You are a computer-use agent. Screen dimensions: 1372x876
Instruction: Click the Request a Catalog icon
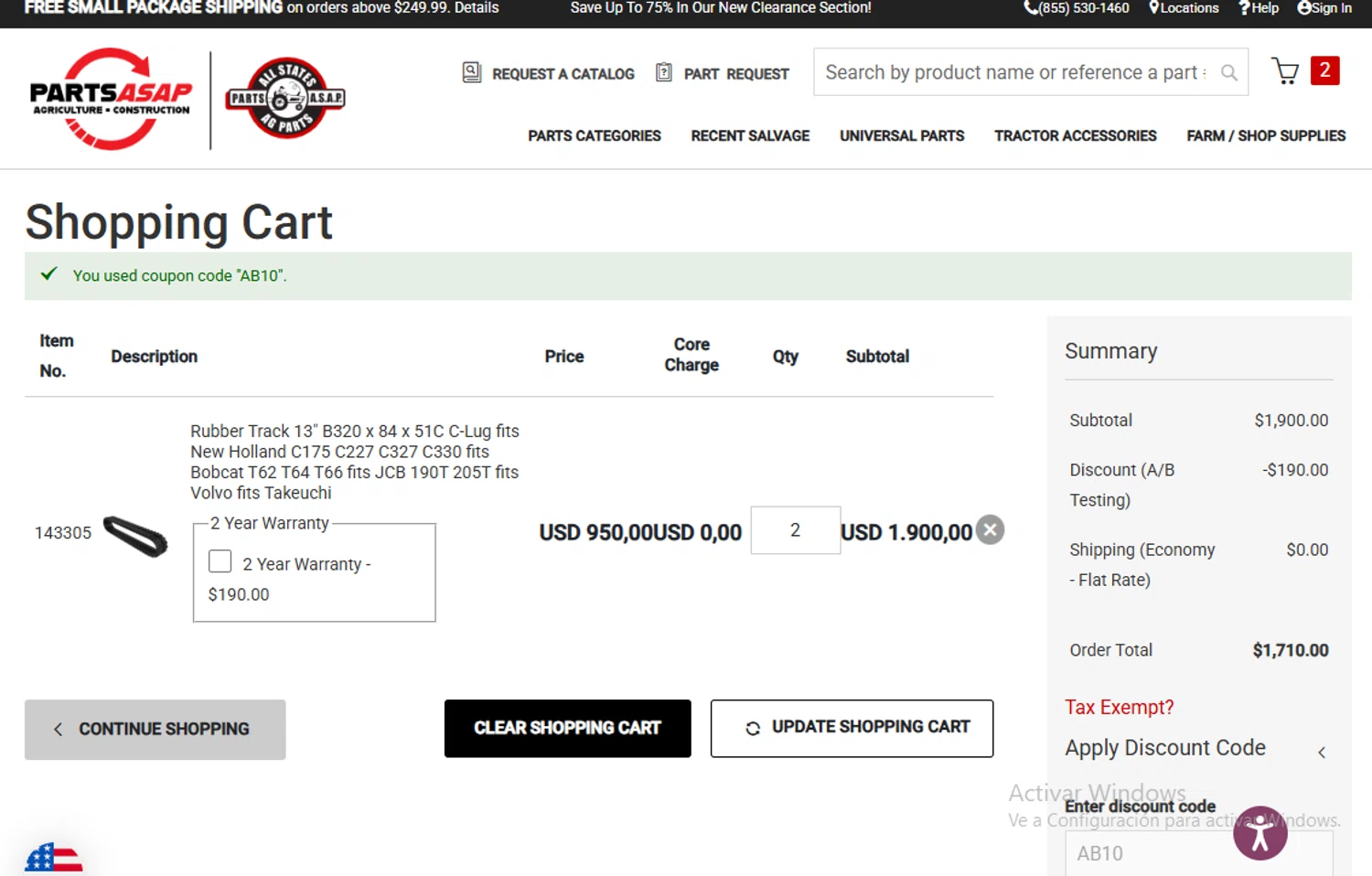(x=472, y=72)
